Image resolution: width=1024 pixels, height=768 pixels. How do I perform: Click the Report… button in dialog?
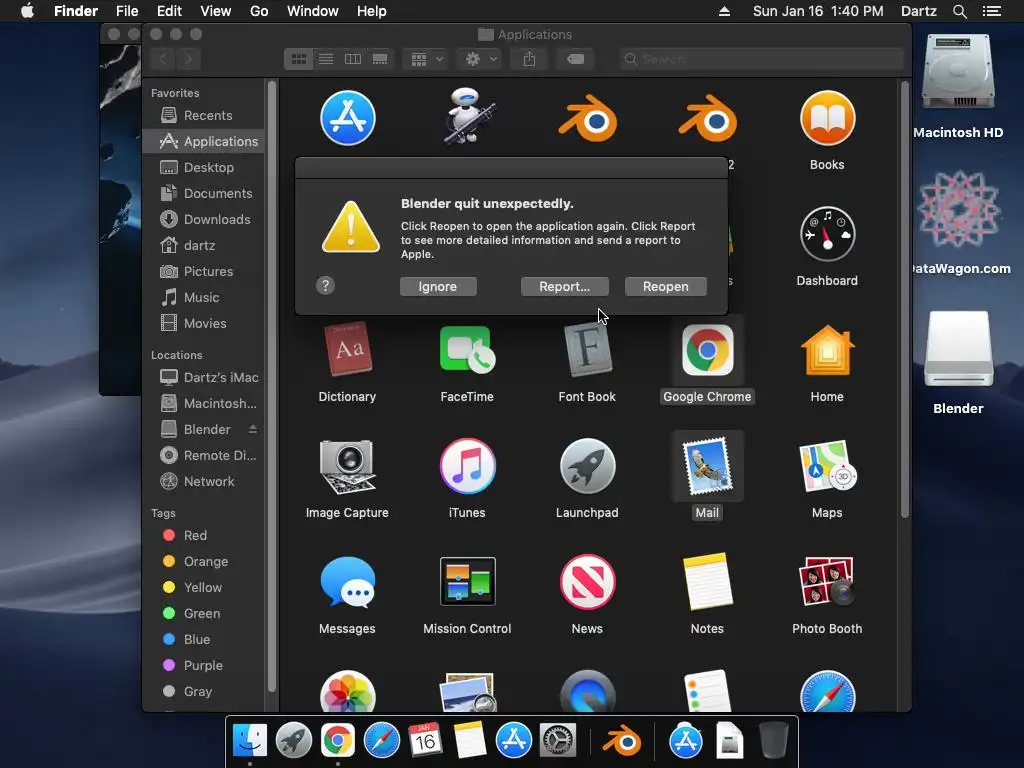point(564,286)
